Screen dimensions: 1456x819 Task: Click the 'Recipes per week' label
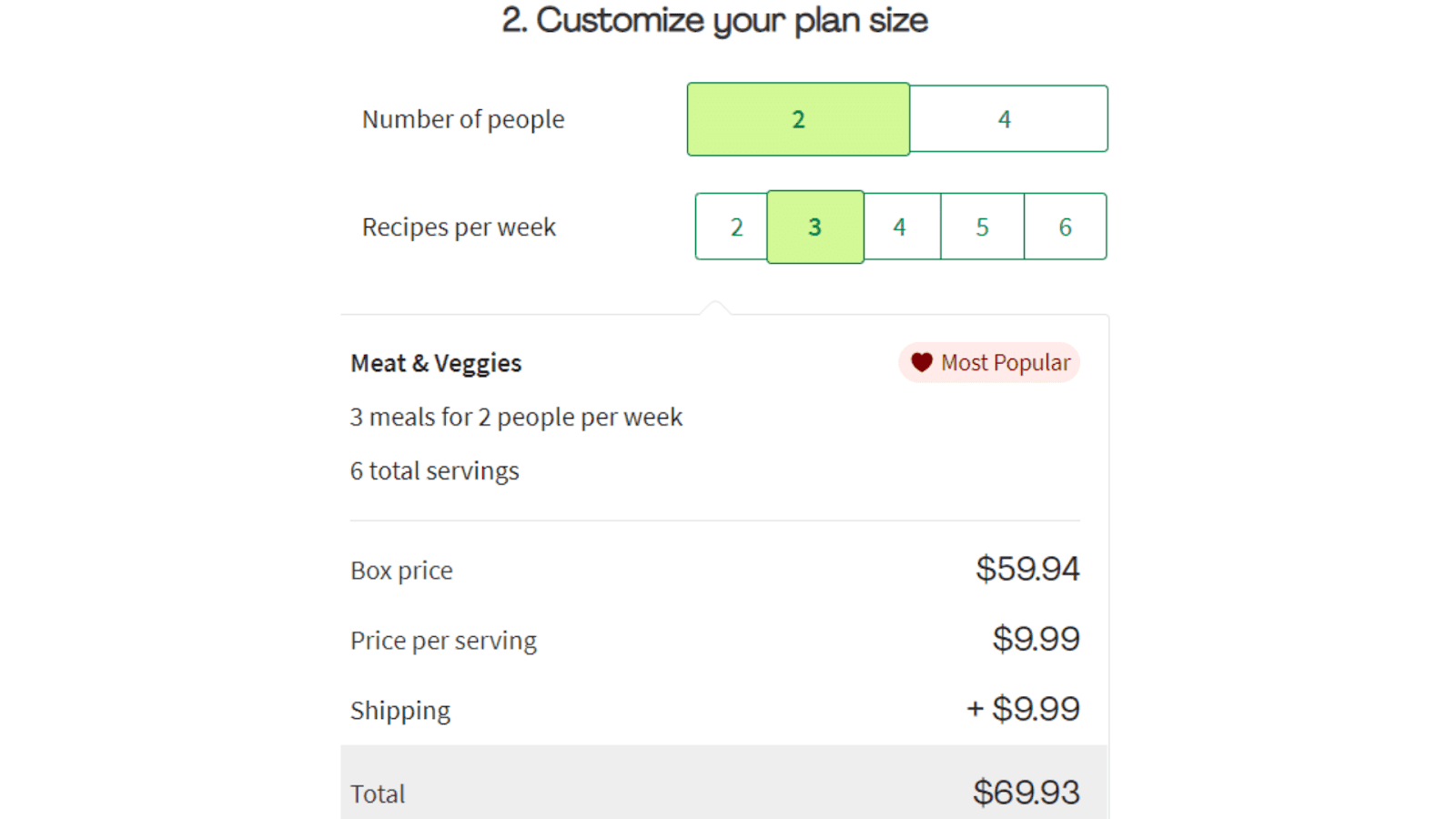pos(459,227)
